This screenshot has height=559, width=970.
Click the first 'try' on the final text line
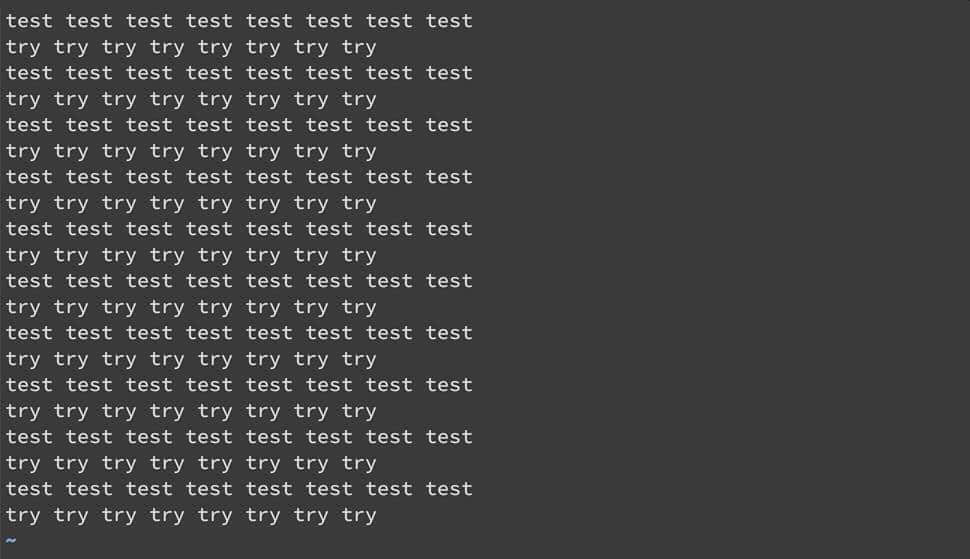tap(23, 515)
